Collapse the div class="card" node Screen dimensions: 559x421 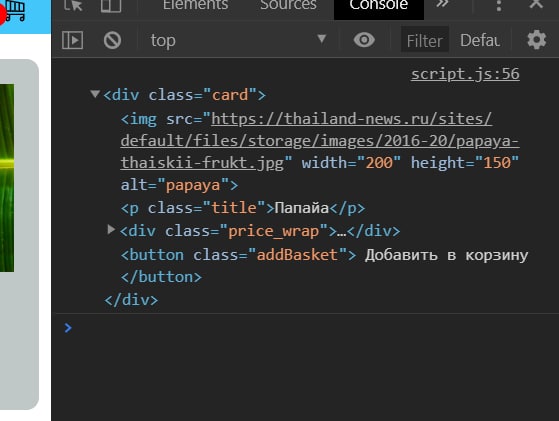[95, 94]
